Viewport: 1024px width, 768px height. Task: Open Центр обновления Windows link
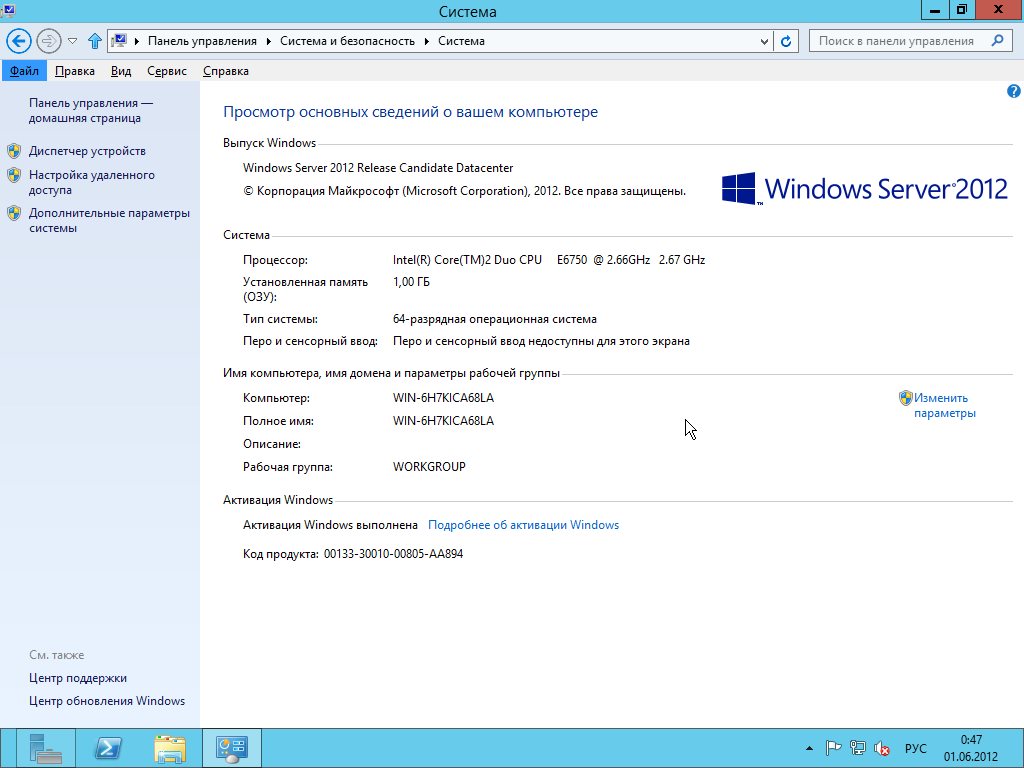point(106,701)
